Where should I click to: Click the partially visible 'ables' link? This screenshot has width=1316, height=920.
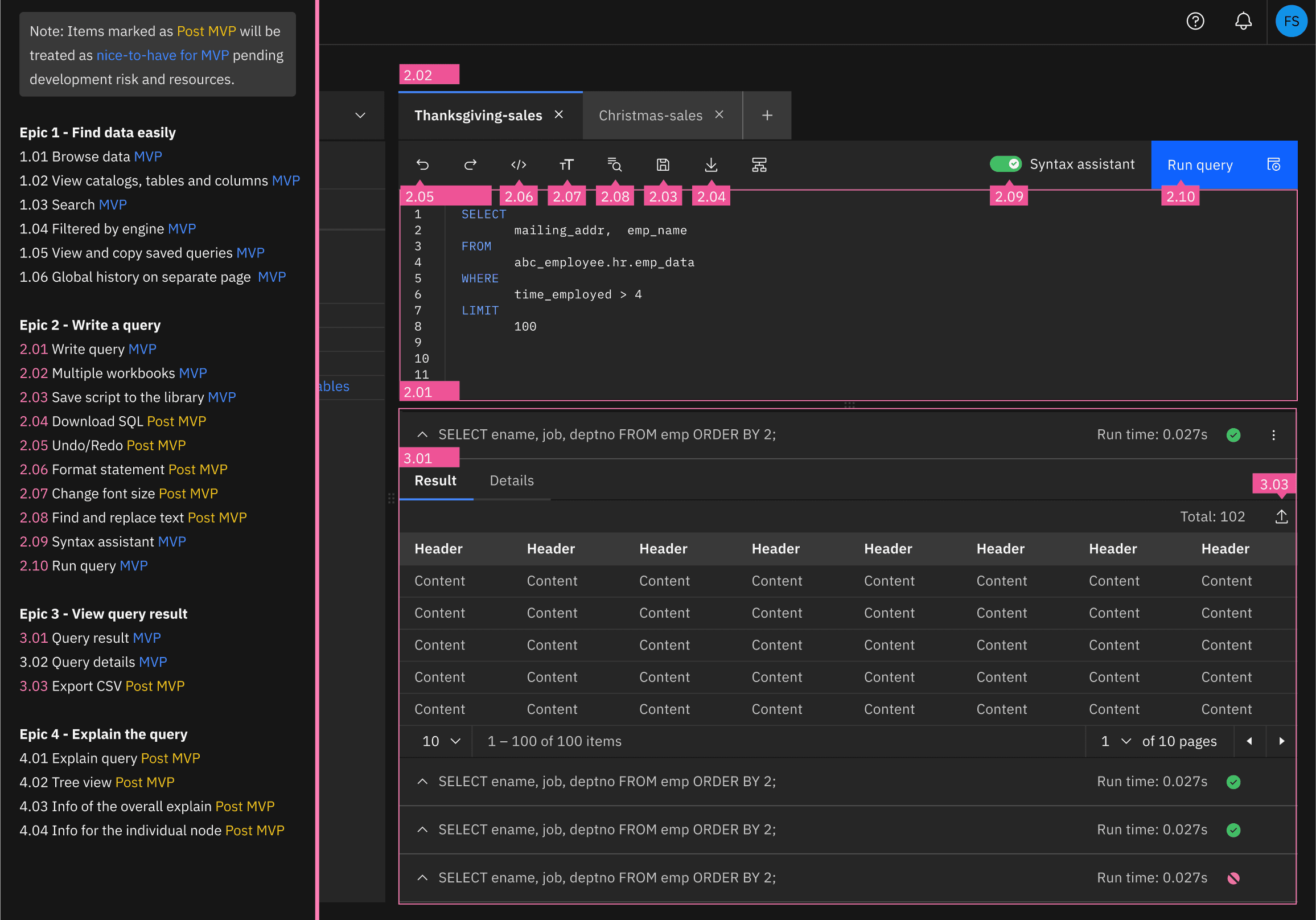pos(334,387)
